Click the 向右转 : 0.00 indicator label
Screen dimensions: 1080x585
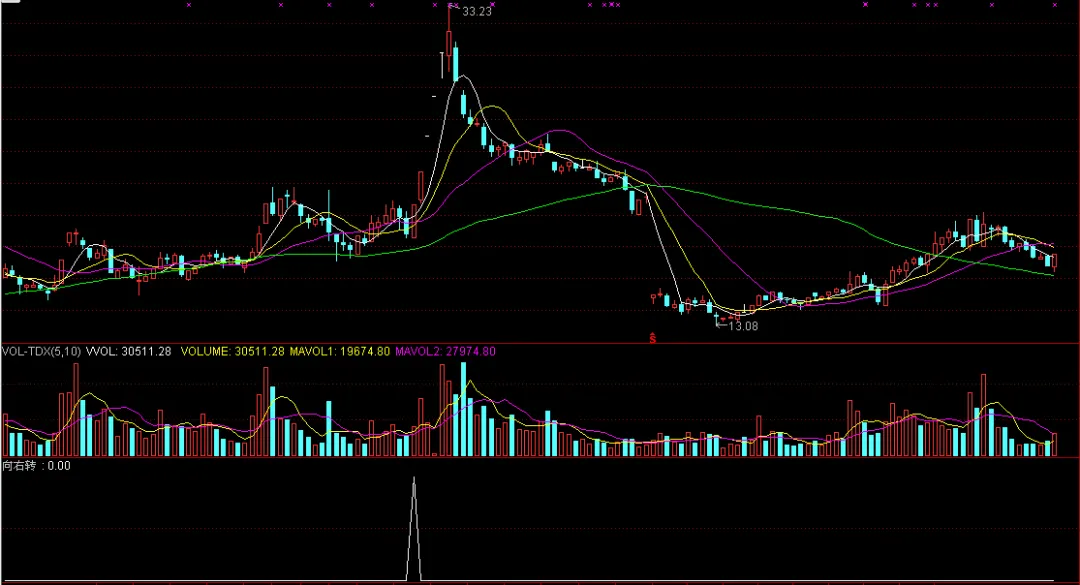(x=37, y=466)
